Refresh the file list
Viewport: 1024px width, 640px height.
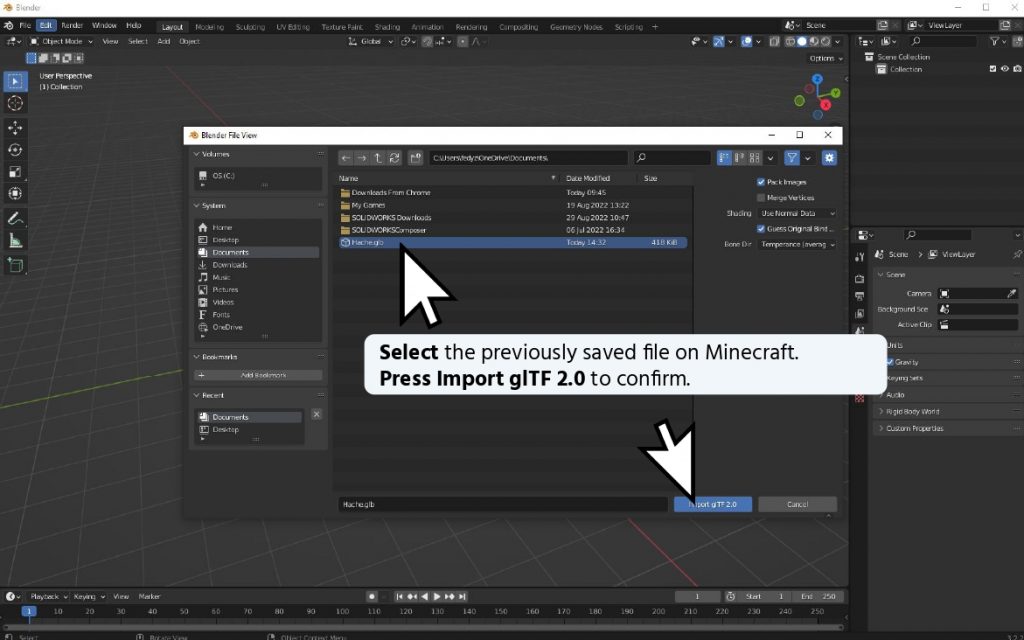[394, 158]
